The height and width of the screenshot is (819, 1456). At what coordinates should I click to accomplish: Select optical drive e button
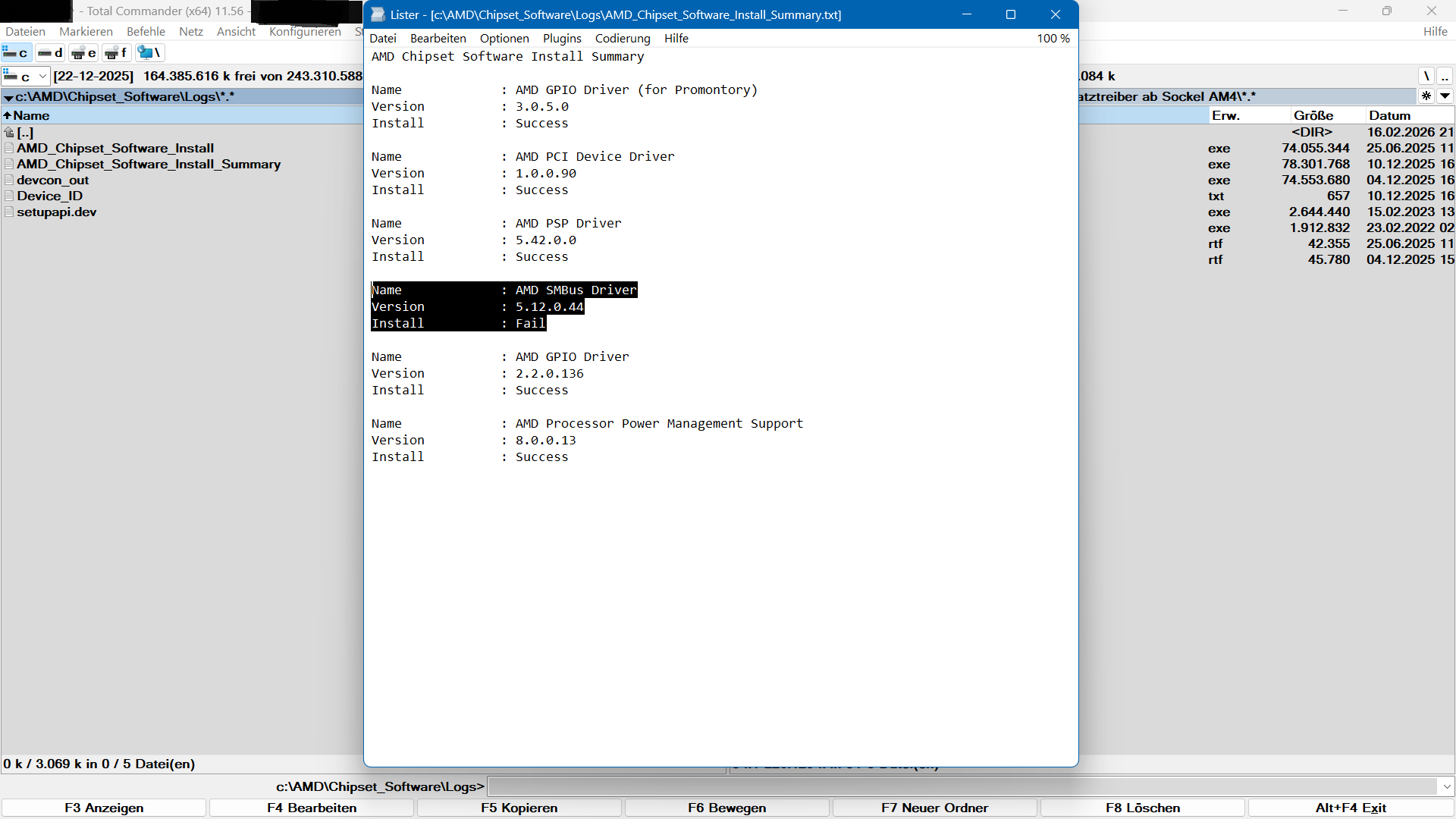tap(83, 52)
